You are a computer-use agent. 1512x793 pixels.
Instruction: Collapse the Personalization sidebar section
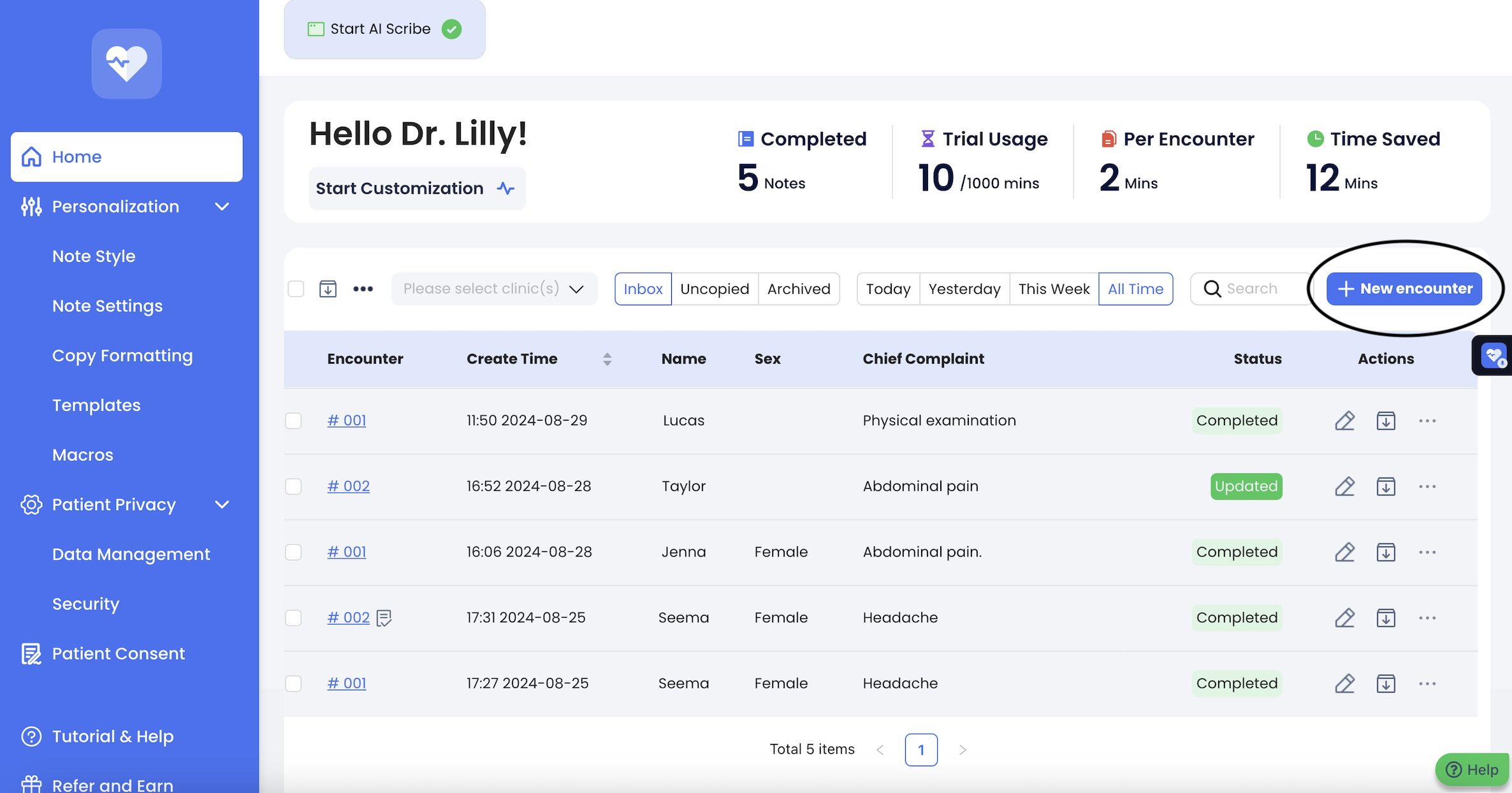coord(222,207)
